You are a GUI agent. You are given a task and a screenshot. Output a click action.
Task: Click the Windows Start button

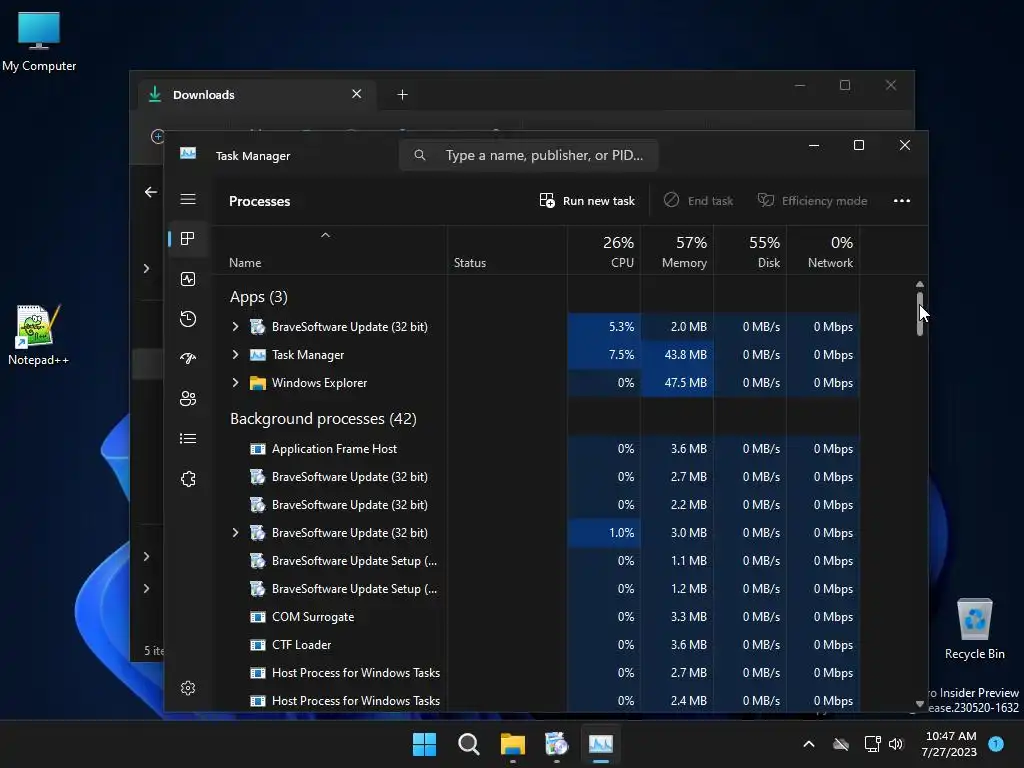424,744
